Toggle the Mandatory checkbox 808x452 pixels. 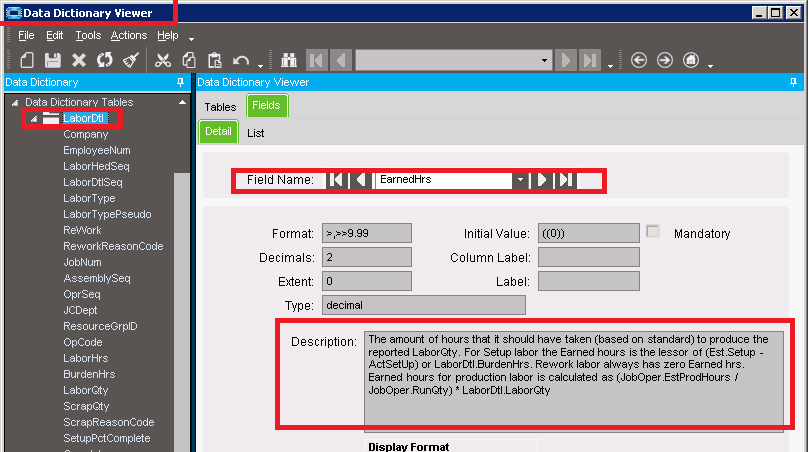tap(653, 231)
